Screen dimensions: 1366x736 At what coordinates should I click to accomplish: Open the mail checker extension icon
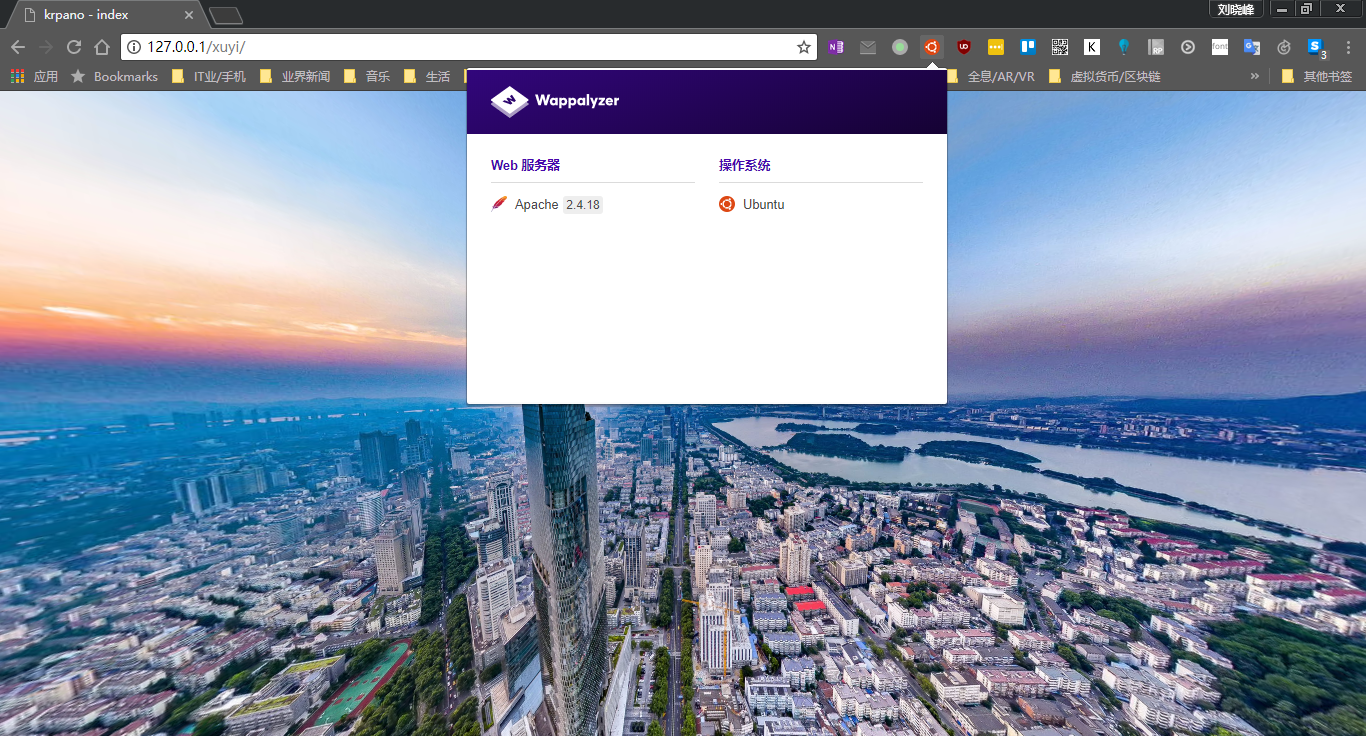(x=868, y=47)
